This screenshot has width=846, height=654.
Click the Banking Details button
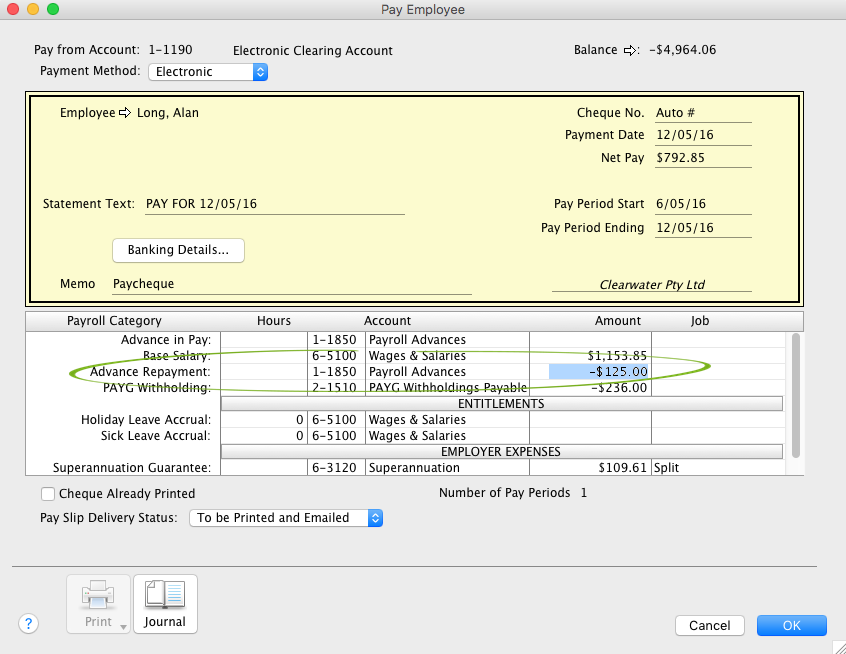(x=178, y=250)
